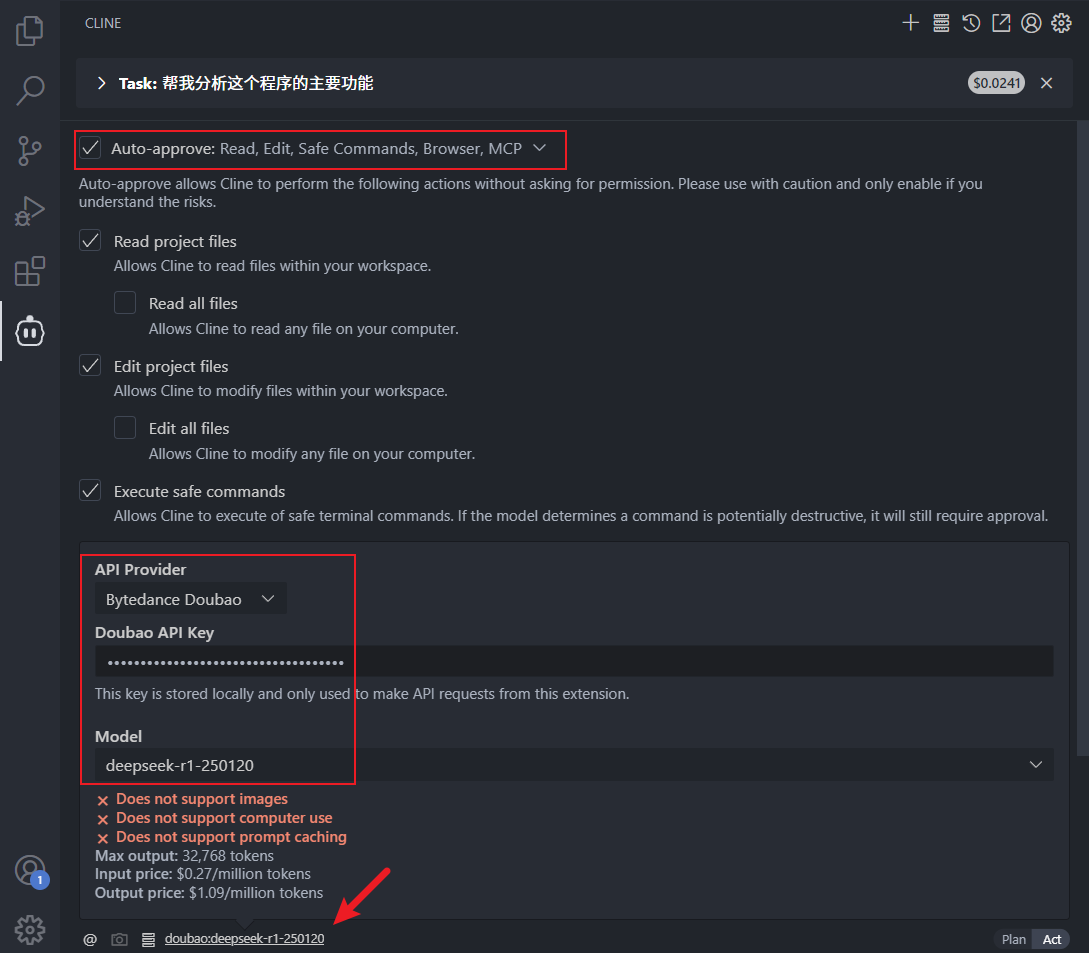The image size is (1089, 953).
Task: Enable the Read all files checkbox
Action: tap(125, 303)
